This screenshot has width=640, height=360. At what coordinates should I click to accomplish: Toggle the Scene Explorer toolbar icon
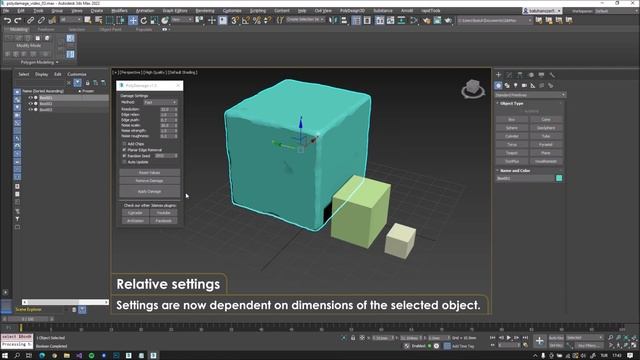[x=356, y=20]
